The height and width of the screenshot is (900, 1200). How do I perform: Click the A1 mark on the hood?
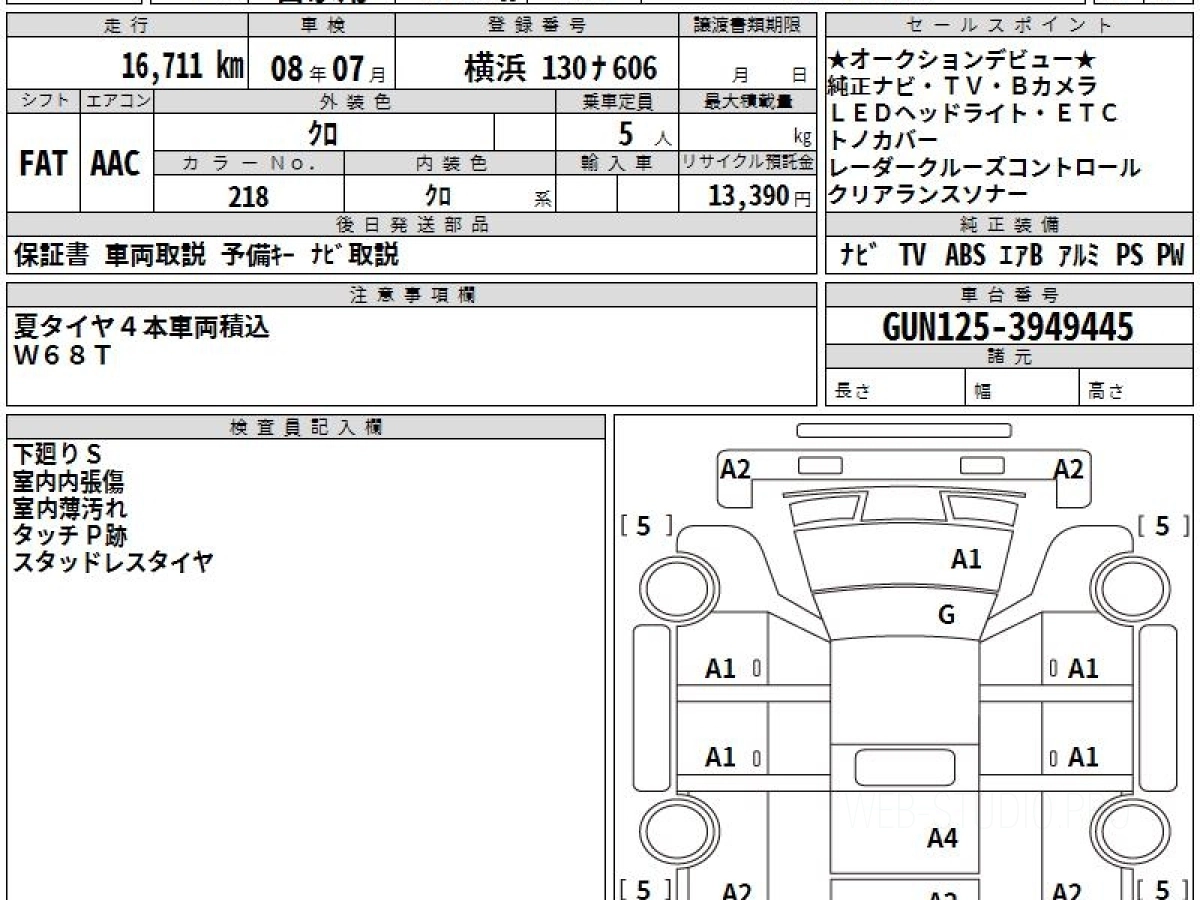point(966,560)
